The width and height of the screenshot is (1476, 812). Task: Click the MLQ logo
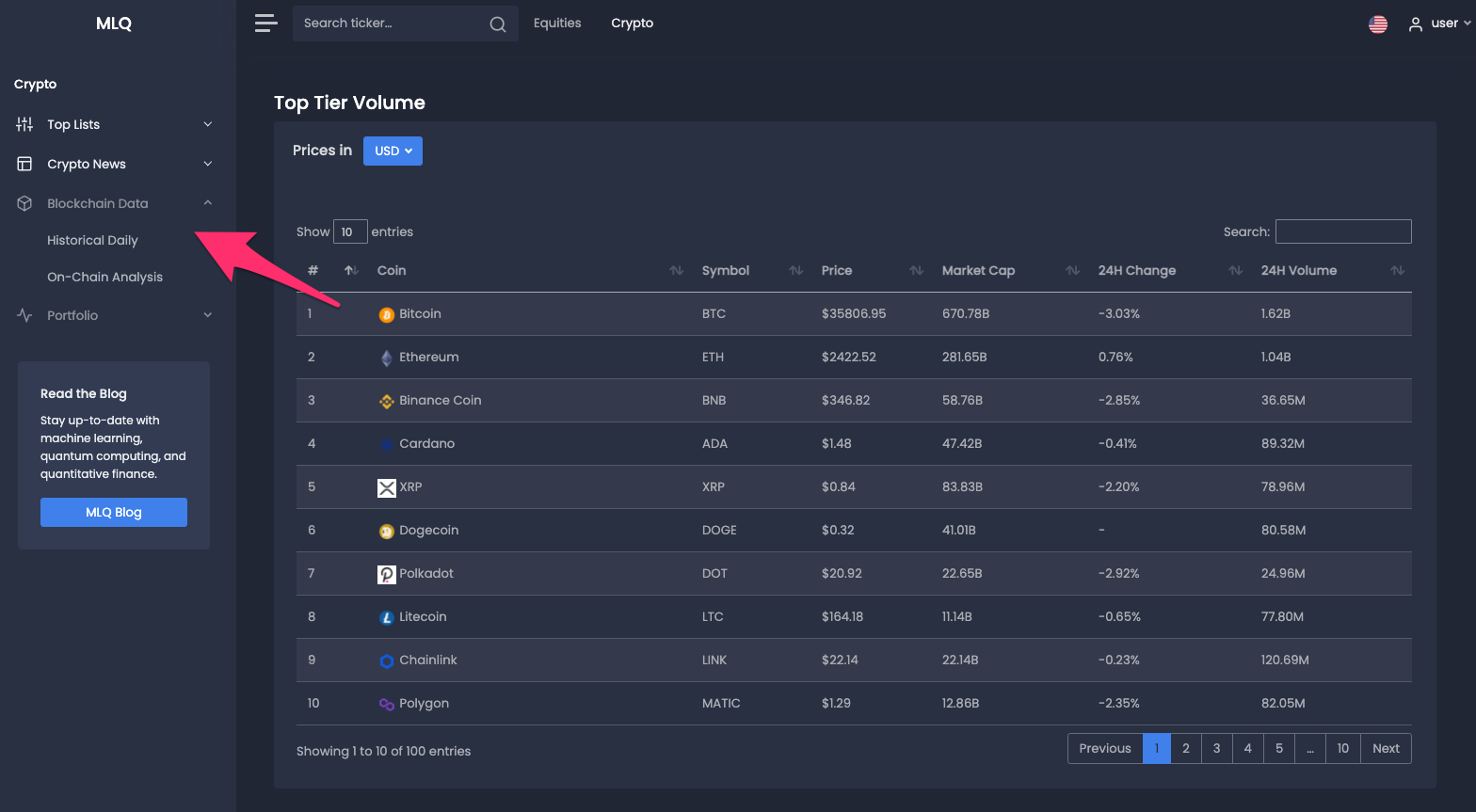[114, 24]
